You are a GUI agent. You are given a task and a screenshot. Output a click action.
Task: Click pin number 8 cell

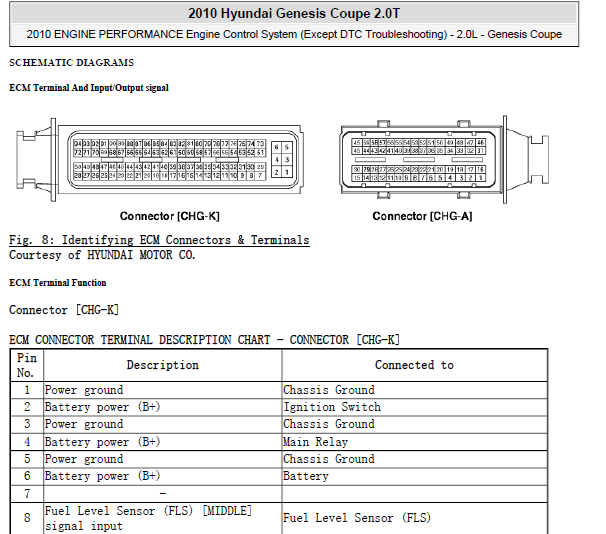[27, 518]
